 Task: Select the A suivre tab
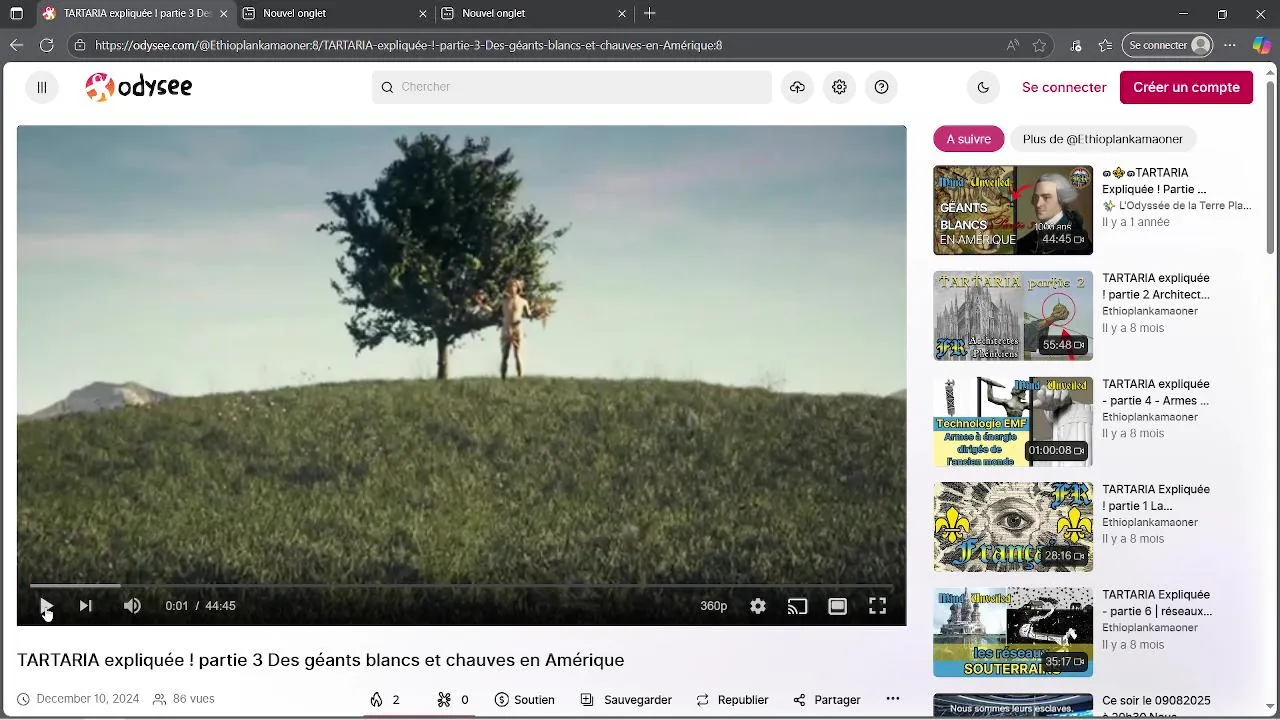[968, 139]
